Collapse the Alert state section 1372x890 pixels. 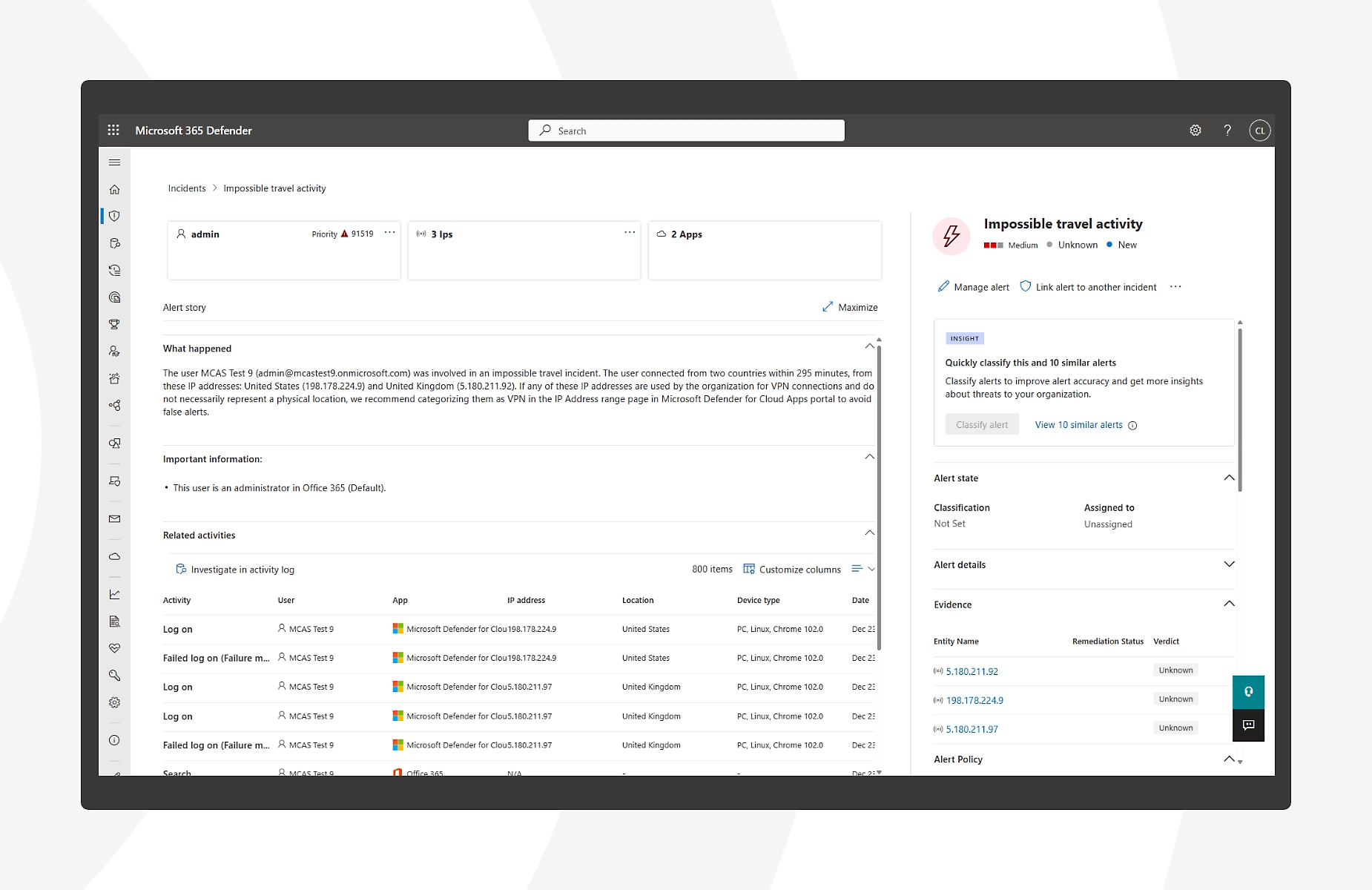1228,478
